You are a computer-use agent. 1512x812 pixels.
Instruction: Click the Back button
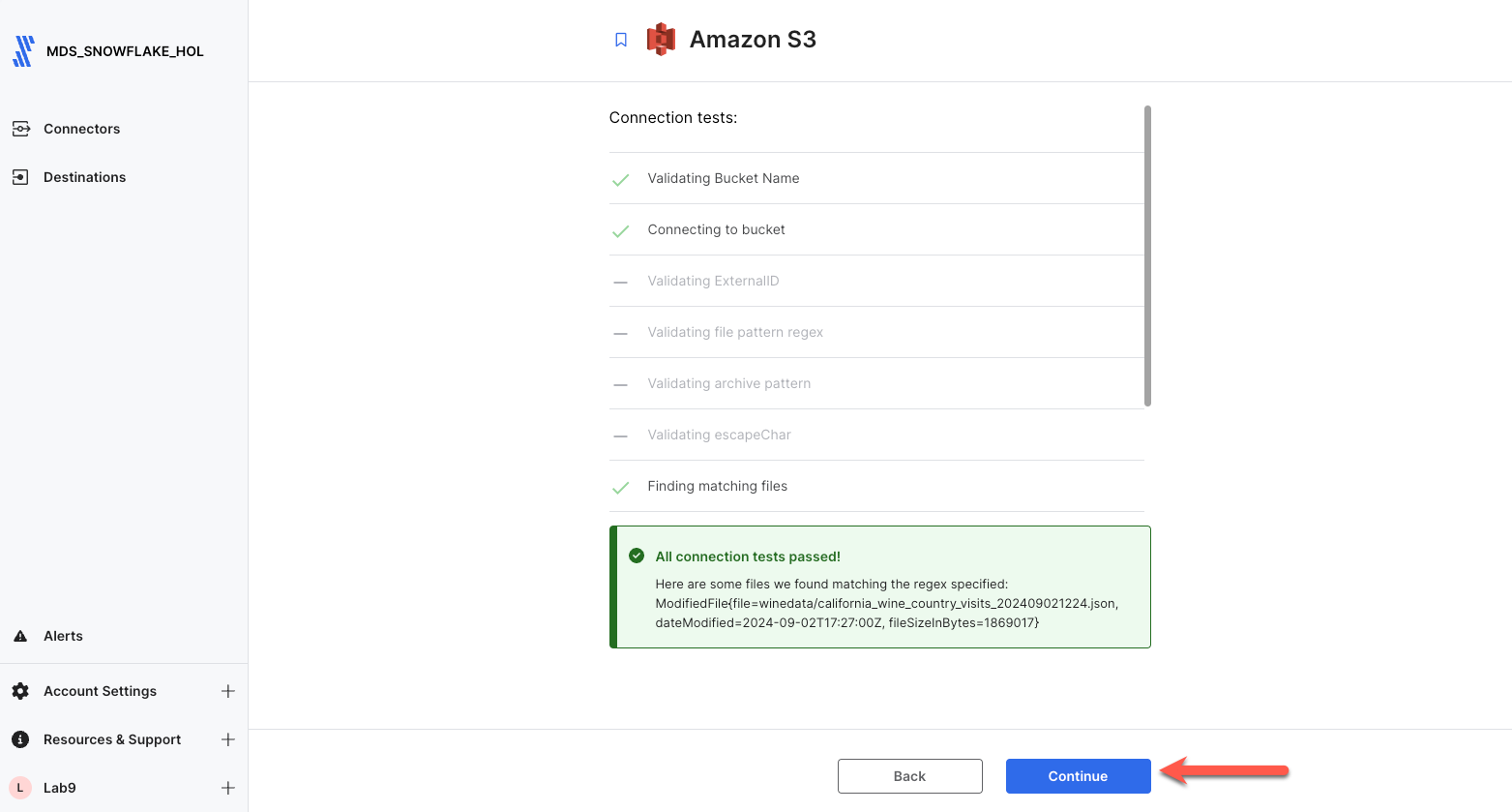tap(909, 776)
